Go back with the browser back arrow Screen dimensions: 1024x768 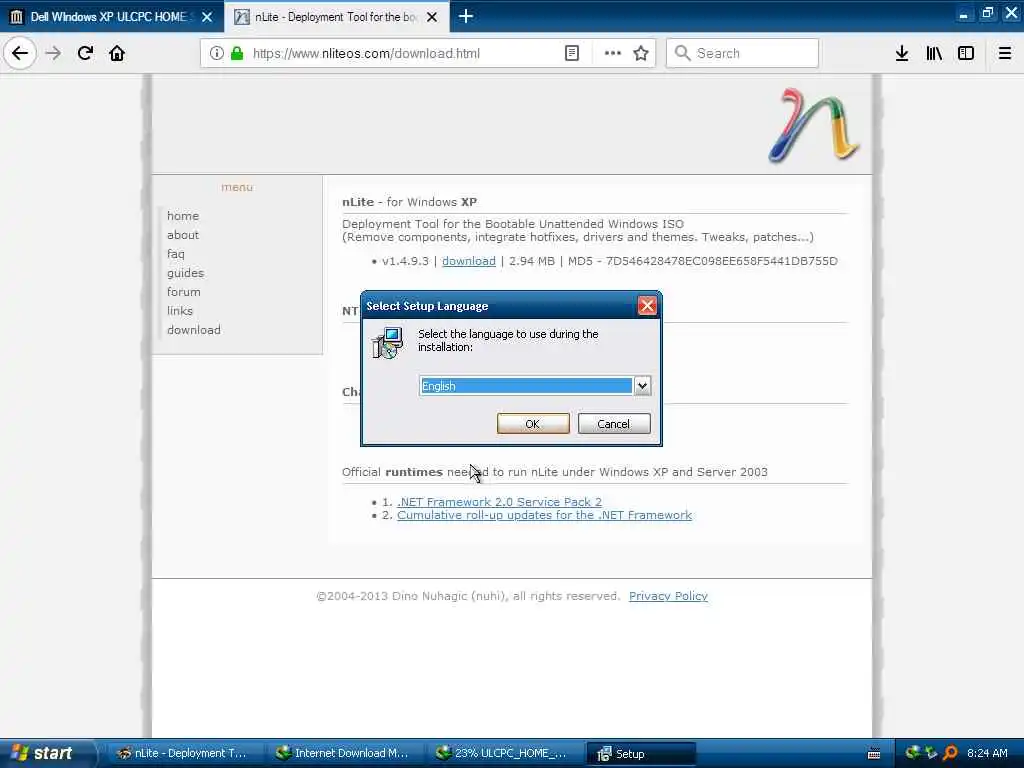(20, 53)
